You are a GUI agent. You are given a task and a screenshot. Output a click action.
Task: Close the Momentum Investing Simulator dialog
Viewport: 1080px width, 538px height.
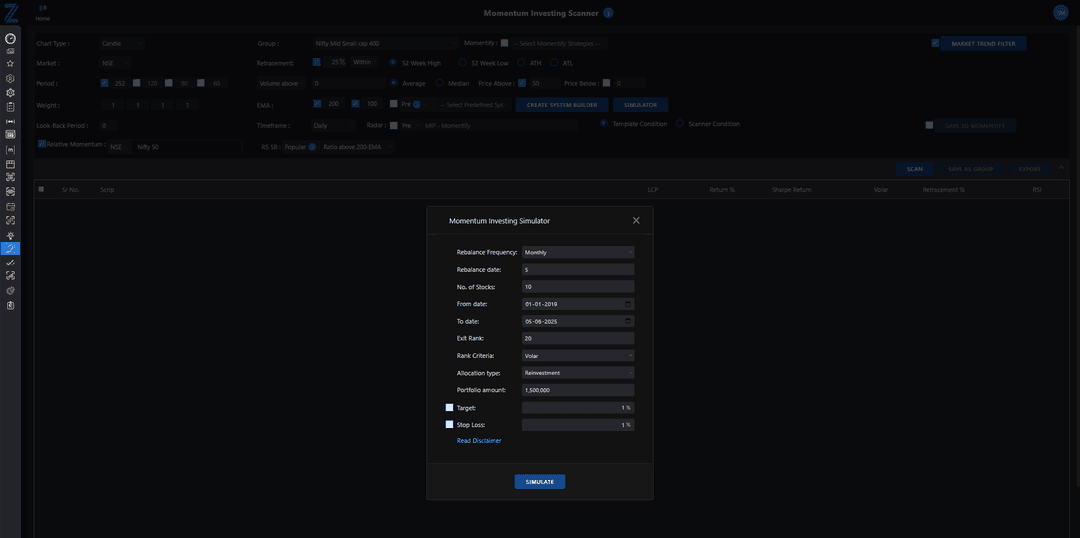636,220
